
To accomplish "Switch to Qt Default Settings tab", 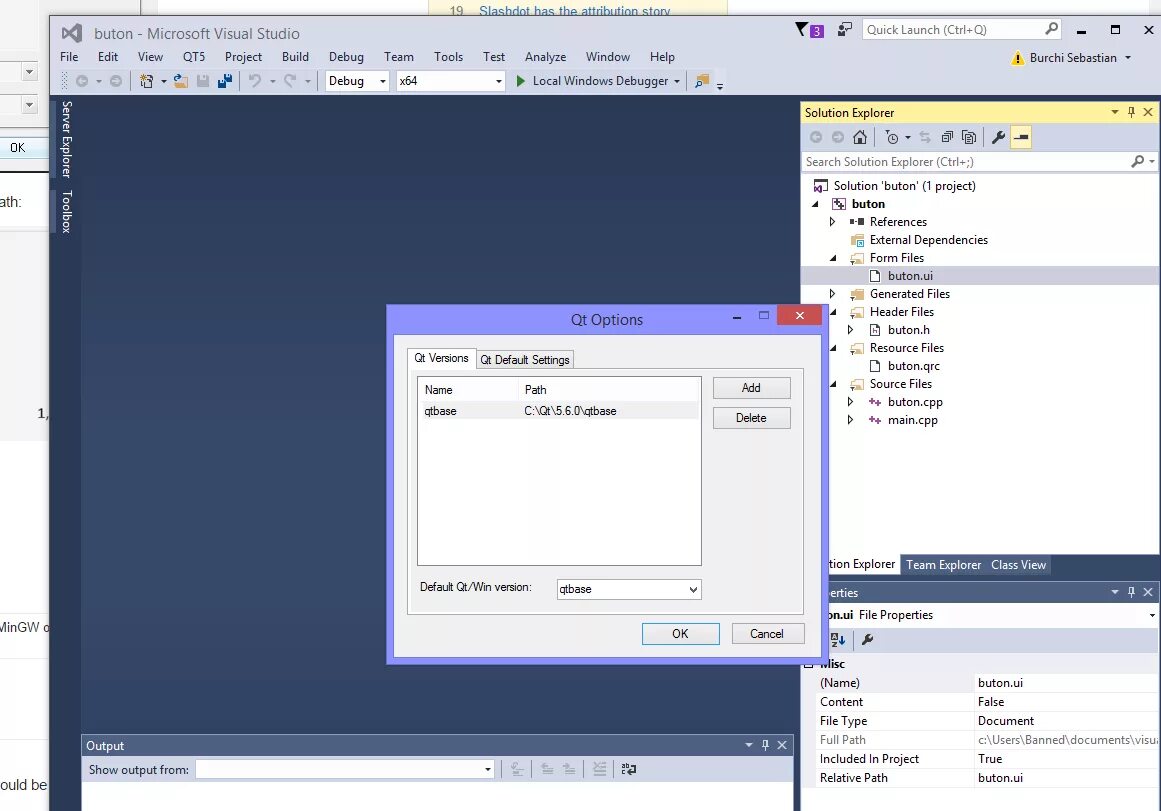I will point(525,360).
